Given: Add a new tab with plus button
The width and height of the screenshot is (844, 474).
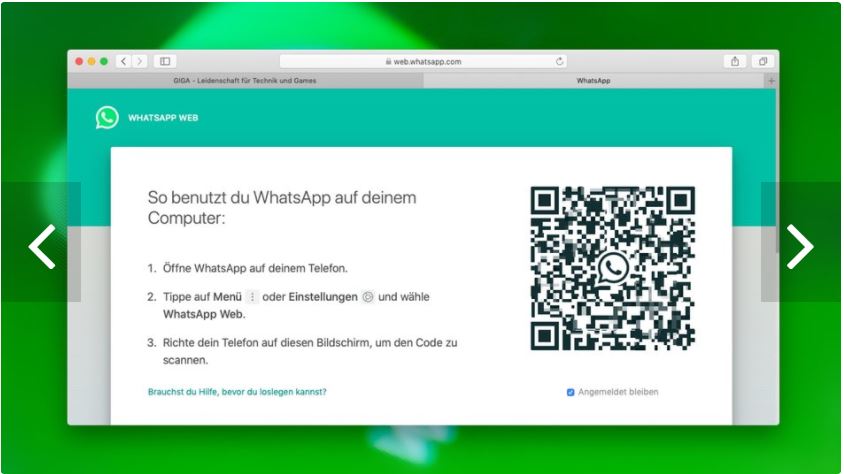Looking at the screenshot, I should (771, 81).
